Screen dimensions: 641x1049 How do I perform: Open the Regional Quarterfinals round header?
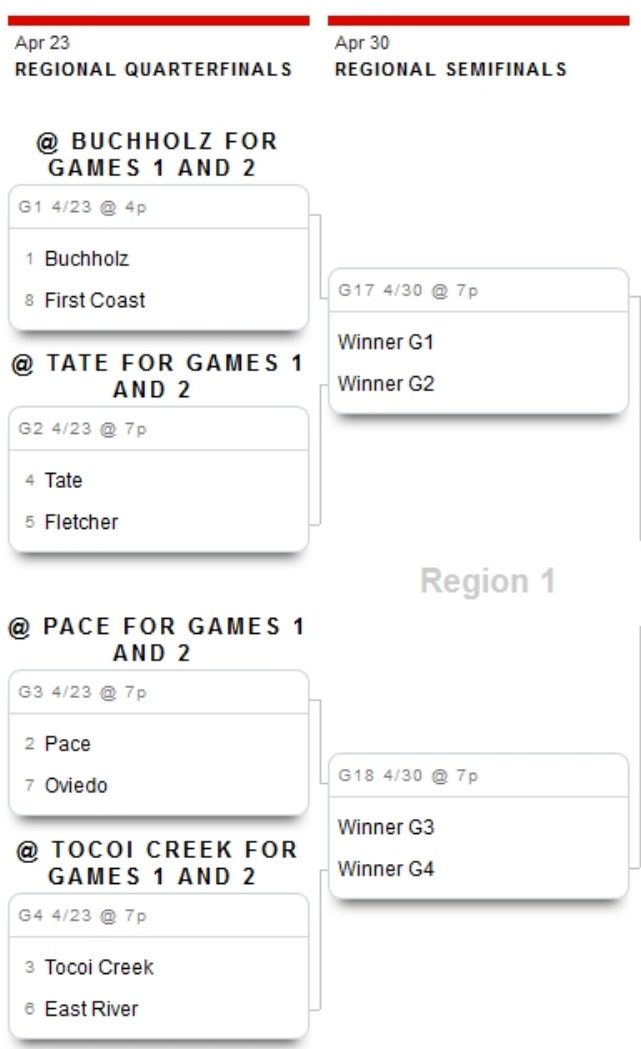[153, 70]
